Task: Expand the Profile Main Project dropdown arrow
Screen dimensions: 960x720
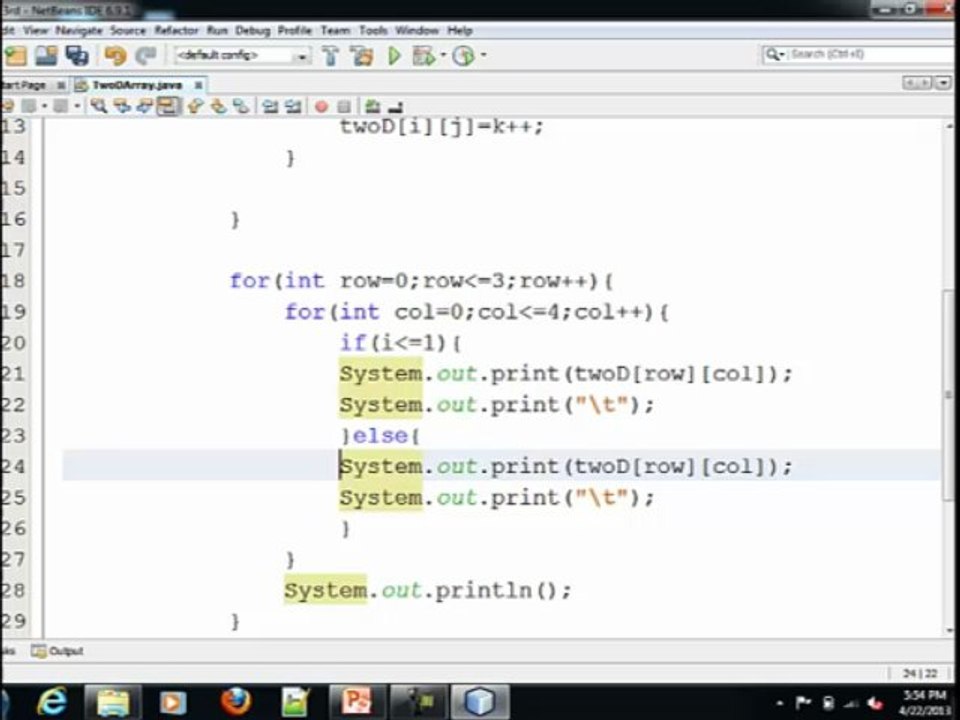Action: 484,56
